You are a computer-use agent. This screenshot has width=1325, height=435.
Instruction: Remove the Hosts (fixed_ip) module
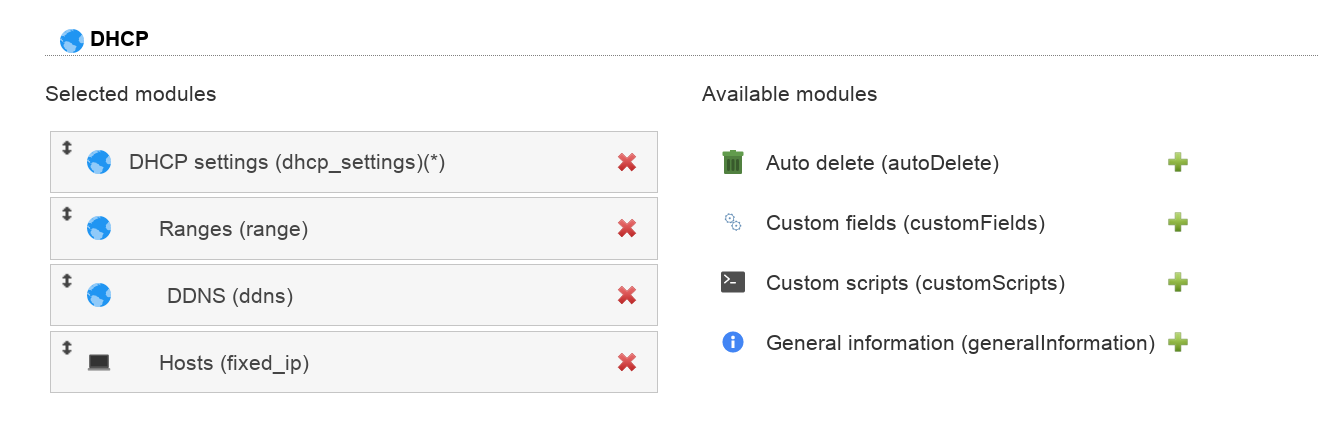coord(627,362)
